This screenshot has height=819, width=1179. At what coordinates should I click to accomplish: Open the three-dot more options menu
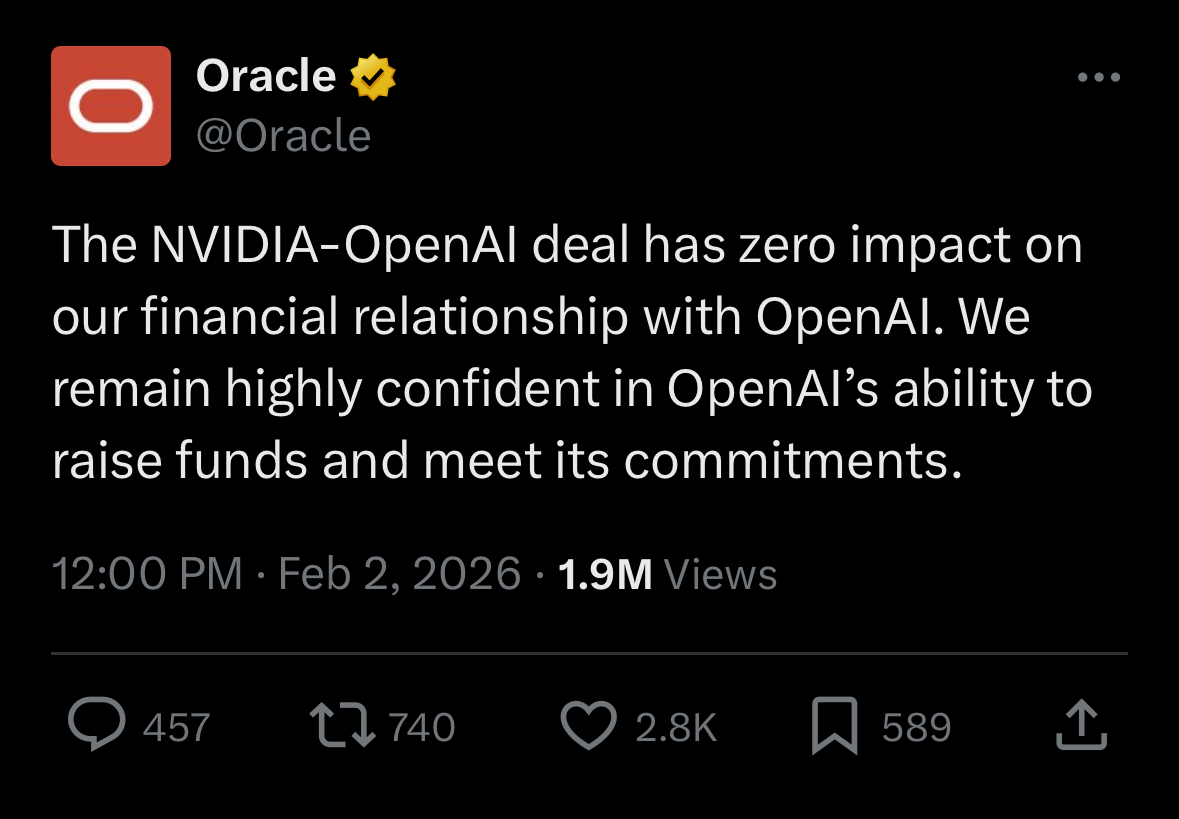(1099, 77)
